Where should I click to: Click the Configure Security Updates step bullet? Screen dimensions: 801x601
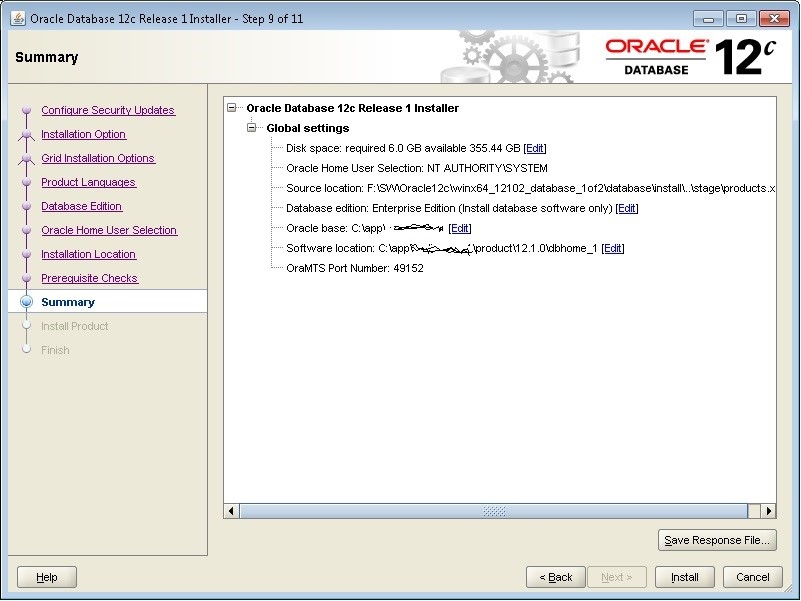[27, 110]
